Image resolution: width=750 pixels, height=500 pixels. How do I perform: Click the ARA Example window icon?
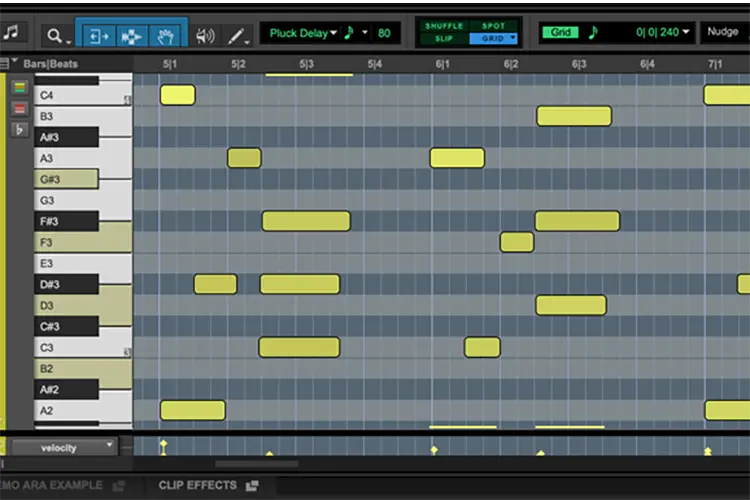(x=119, y=486)
